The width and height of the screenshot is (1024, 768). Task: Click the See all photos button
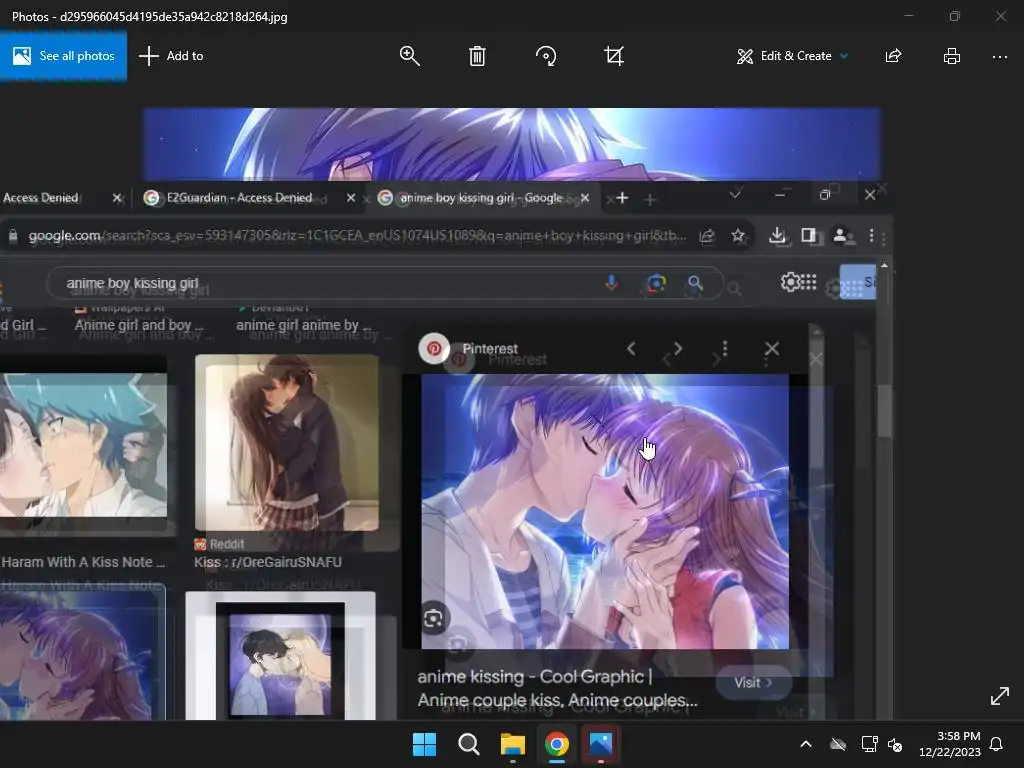coord(63,56)
